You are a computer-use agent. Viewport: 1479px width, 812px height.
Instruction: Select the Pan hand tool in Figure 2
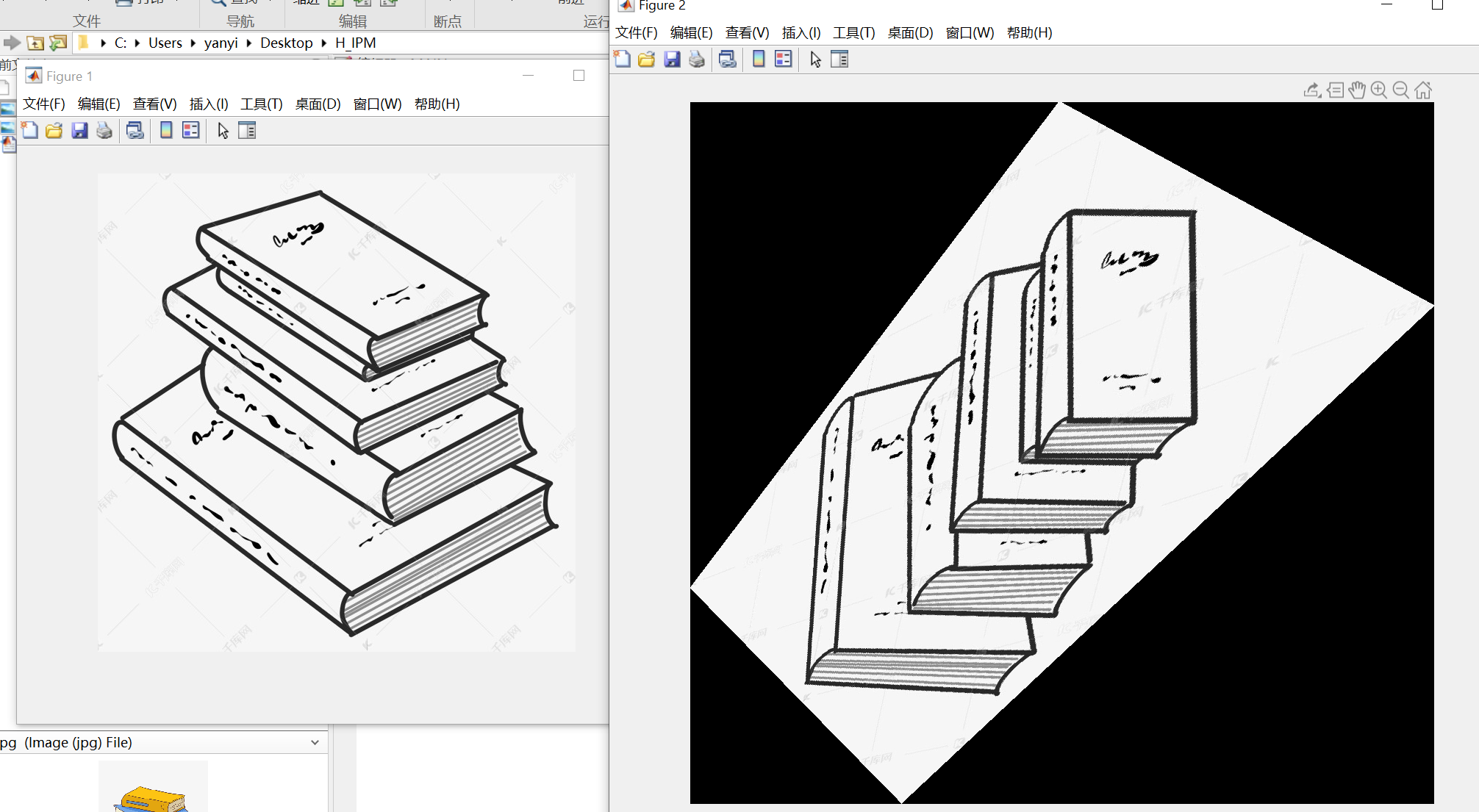(1357, 90)
